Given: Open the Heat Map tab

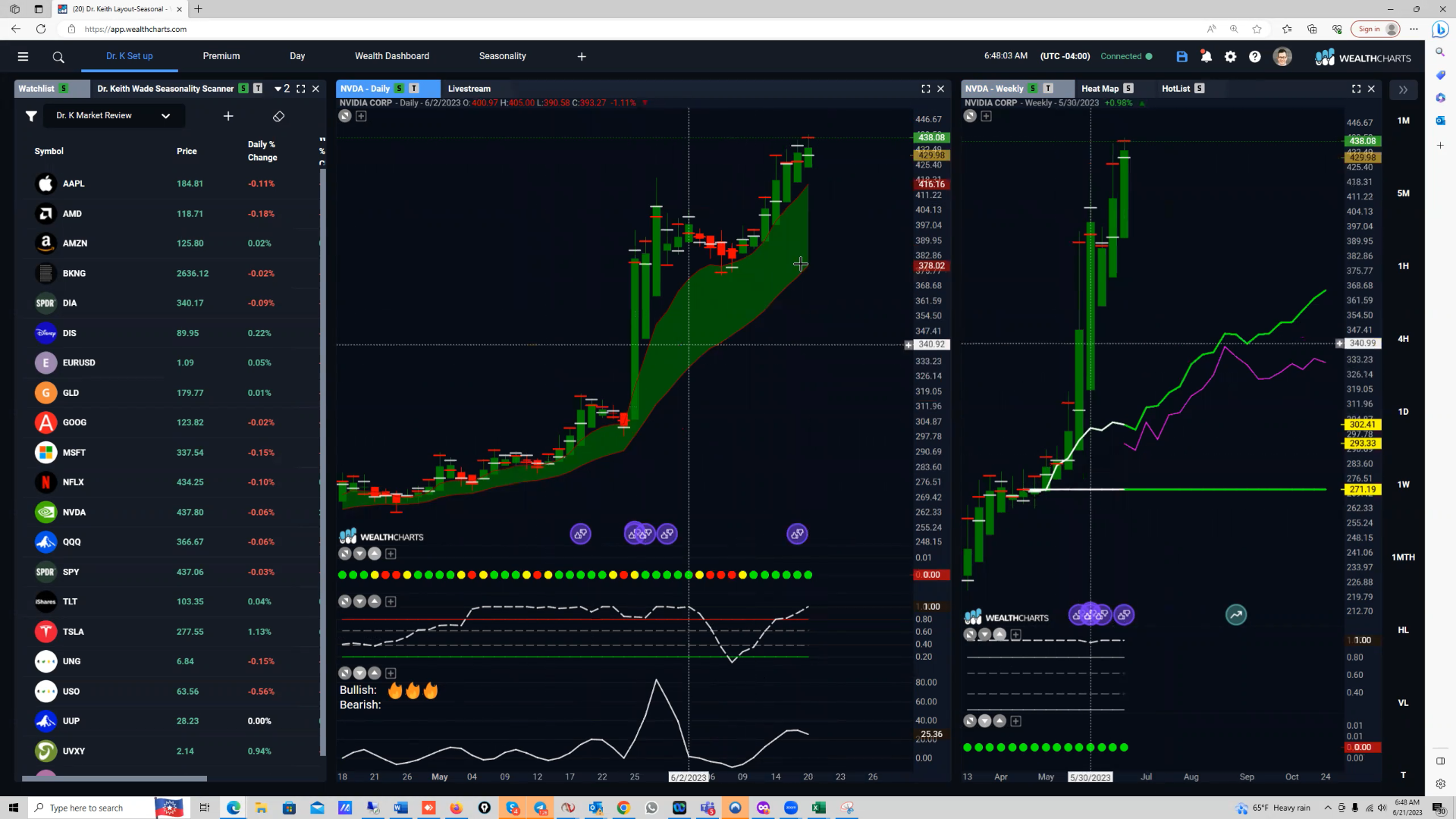Looking at the screenshot, I should (x=1100, y=89).
